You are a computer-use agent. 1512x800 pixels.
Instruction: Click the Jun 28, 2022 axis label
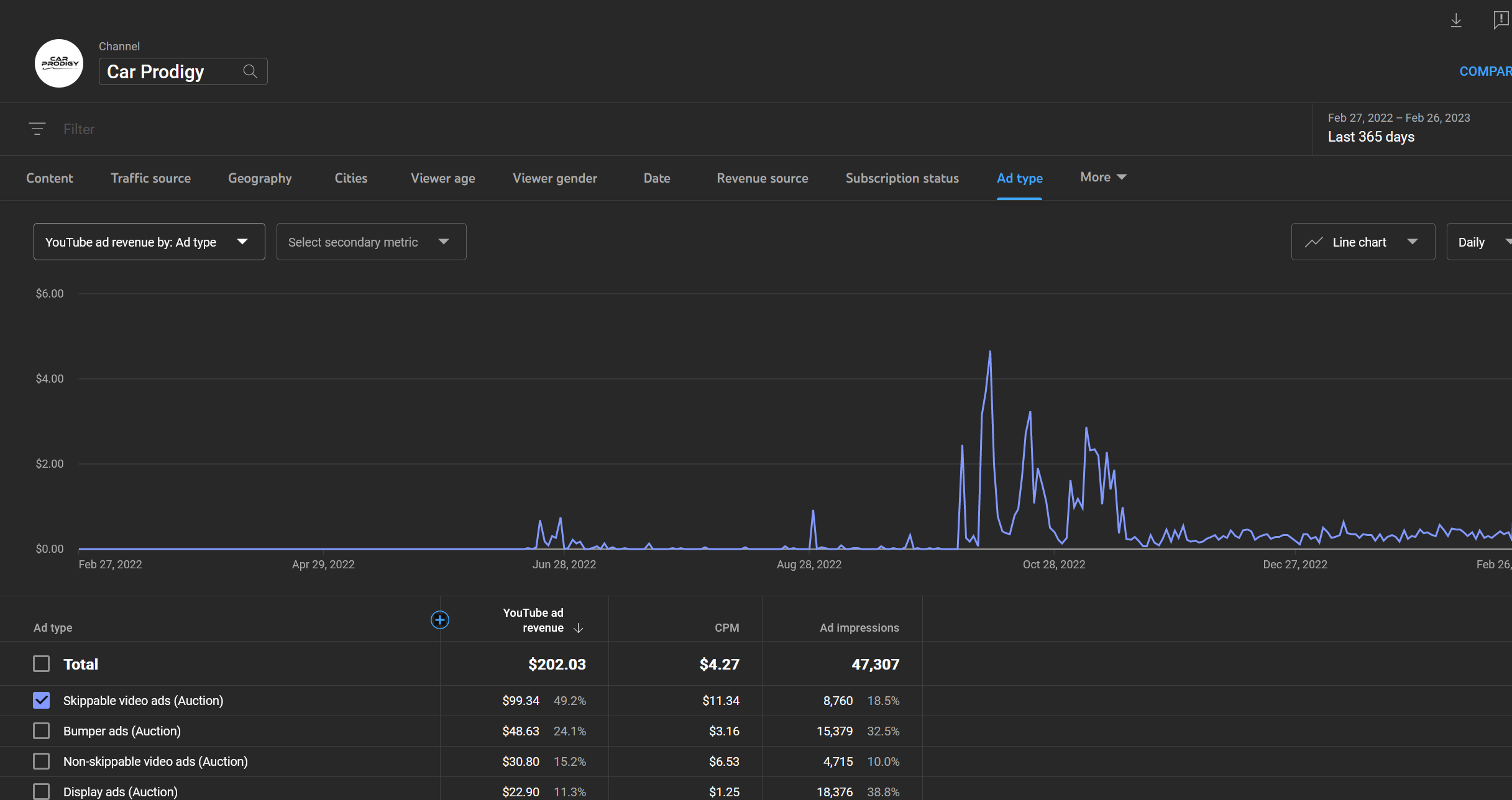(564, 565)
